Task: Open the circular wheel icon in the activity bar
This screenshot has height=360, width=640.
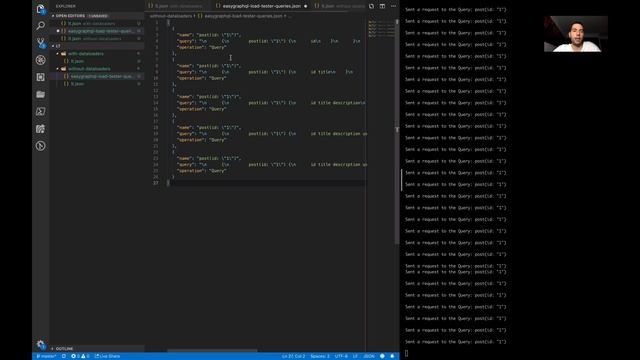Action: point(40,60)
